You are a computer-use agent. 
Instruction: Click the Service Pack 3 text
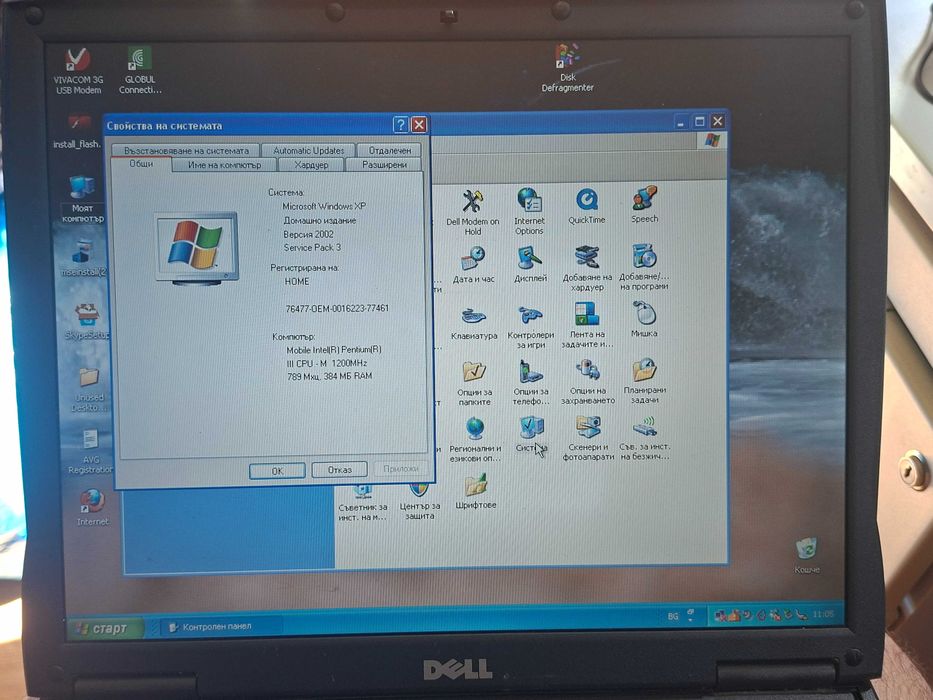312,248
